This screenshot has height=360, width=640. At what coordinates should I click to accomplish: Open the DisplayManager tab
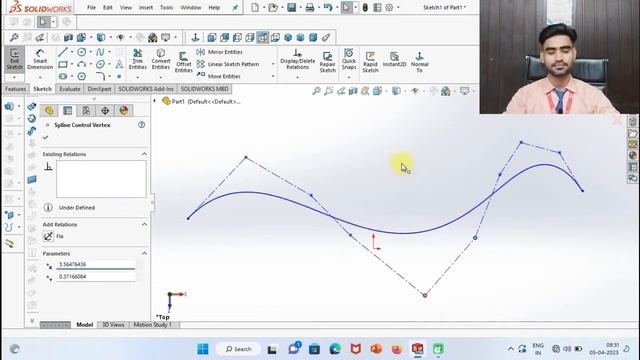click(x=124, y=111)
